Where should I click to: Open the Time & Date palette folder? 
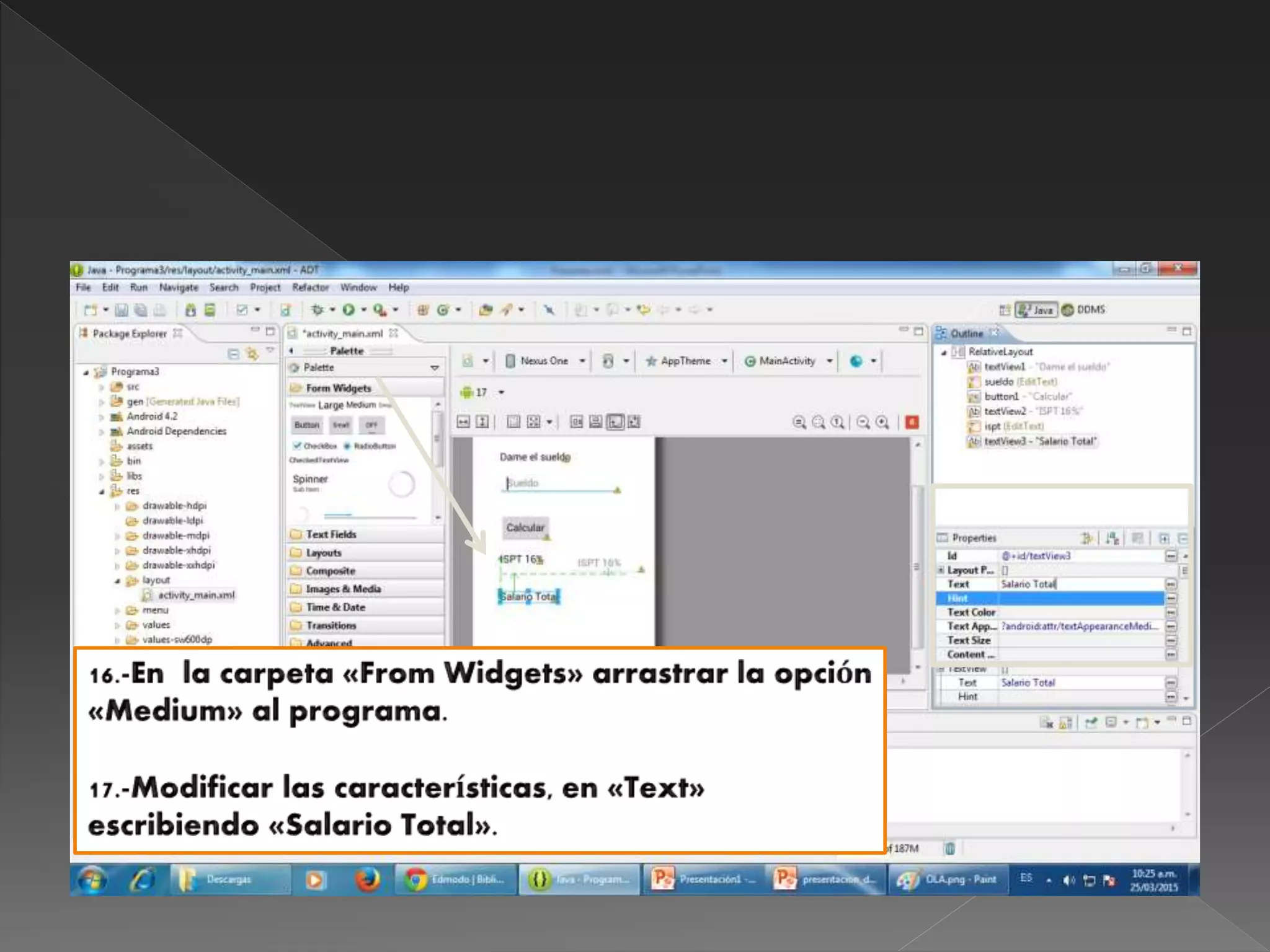click(x=366, y=607)
